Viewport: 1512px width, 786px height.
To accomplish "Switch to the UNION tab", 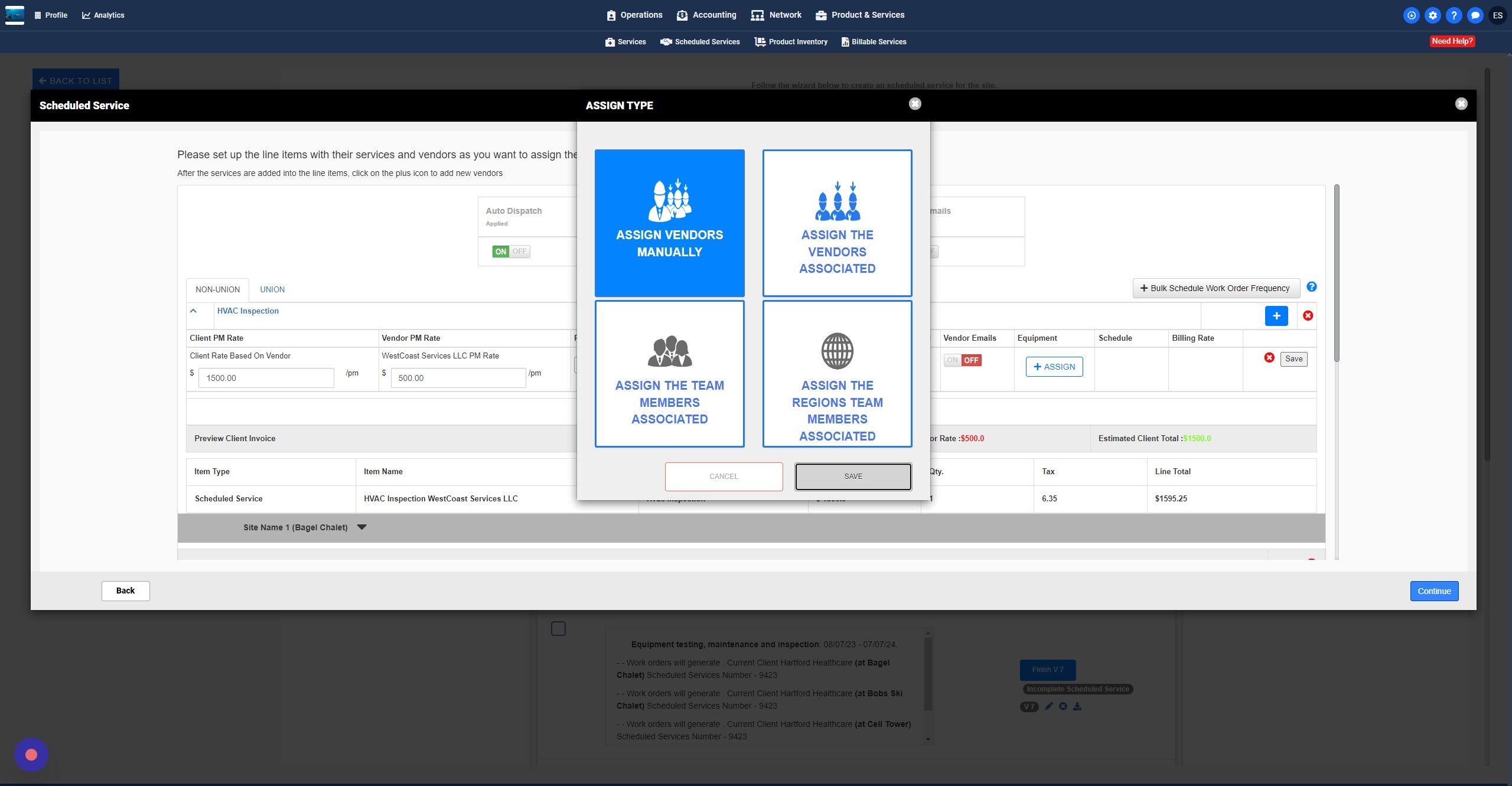I will (272, 289).
